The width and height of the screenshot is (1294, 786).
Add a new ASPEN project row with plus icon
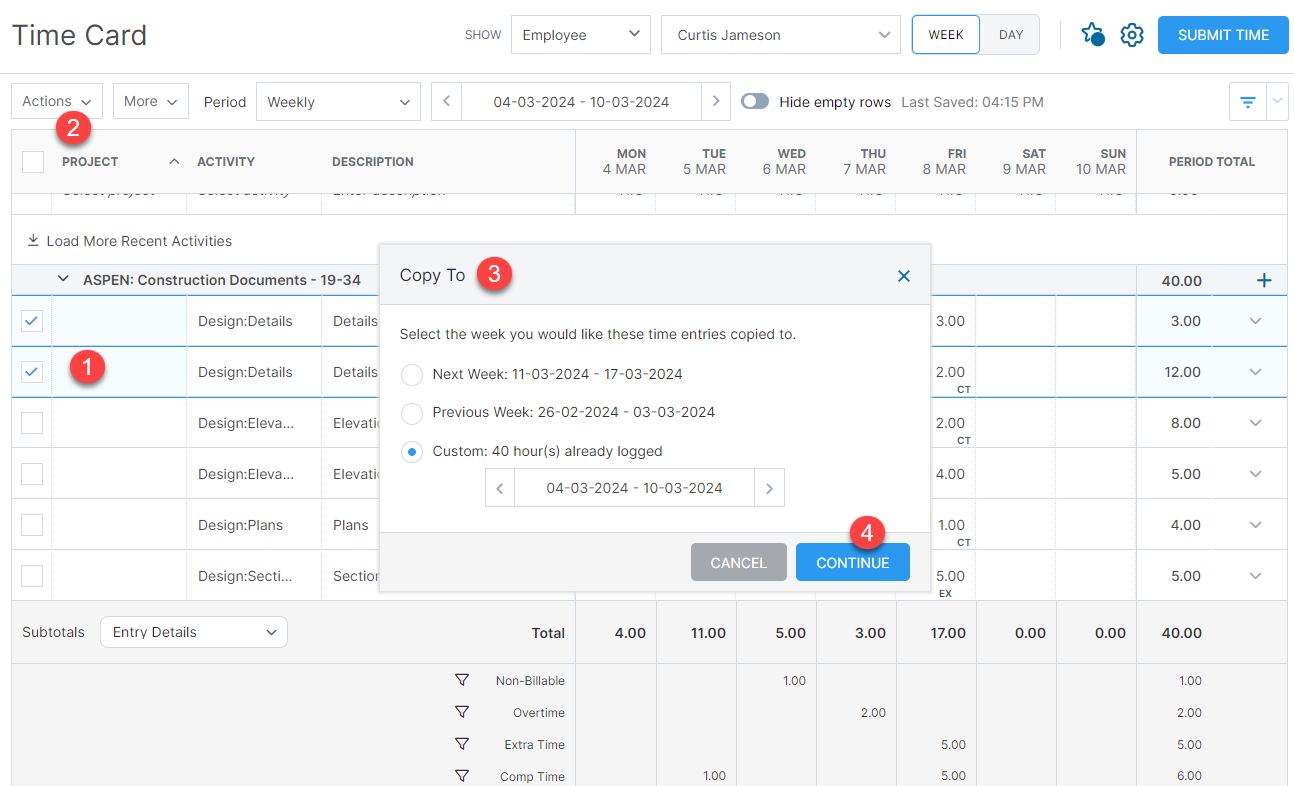click(x=1262, y=280)
